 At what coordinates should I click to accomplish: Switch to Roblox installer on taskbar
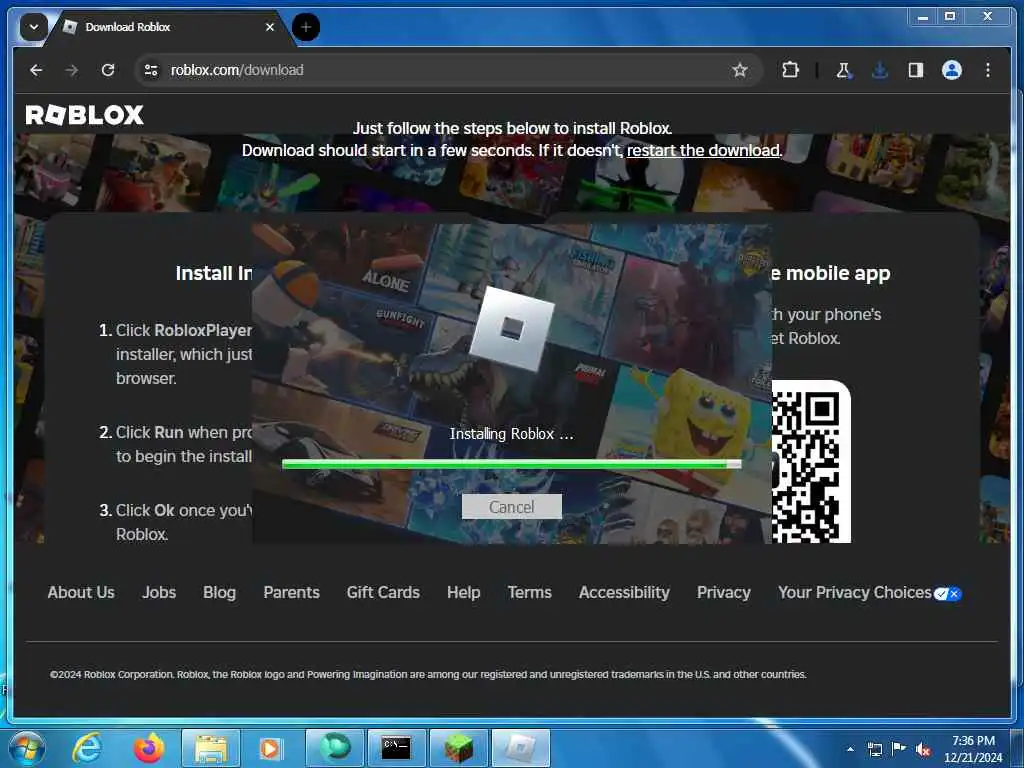click(520, 748)
